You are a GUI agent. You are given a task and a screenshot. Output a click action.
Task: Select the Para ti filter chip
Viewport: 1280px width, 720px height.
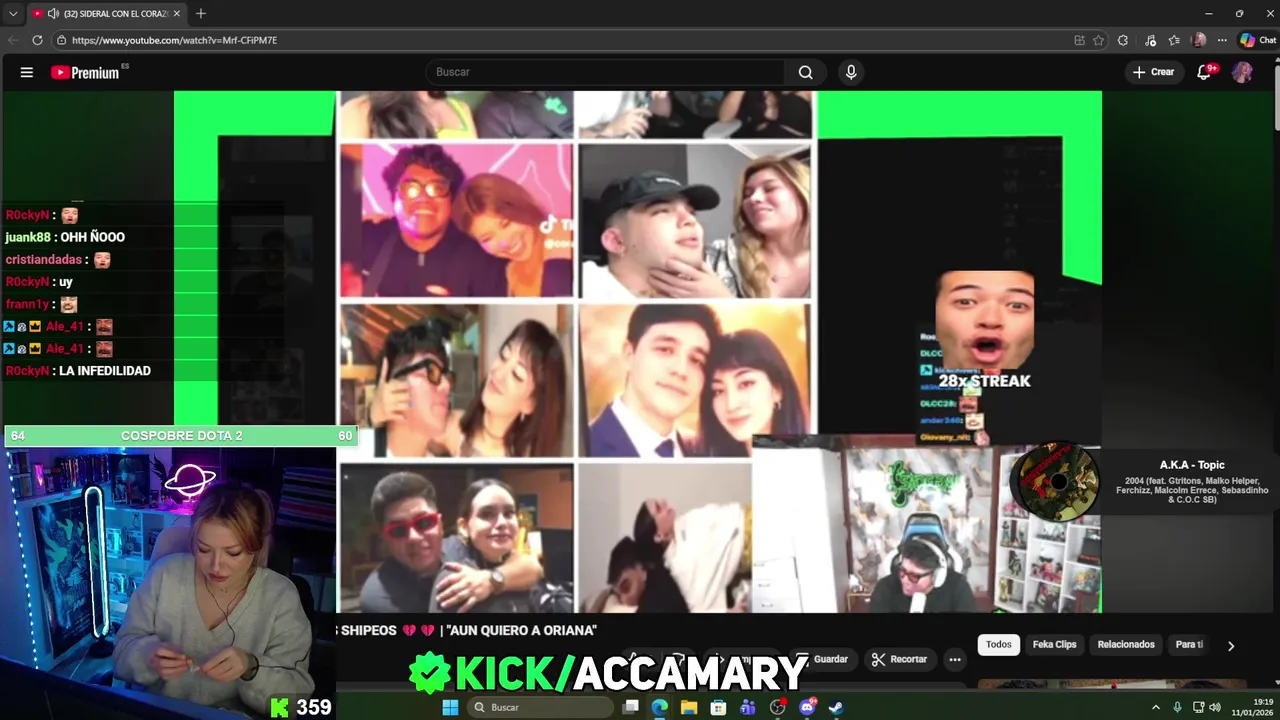pos(1189,645)
